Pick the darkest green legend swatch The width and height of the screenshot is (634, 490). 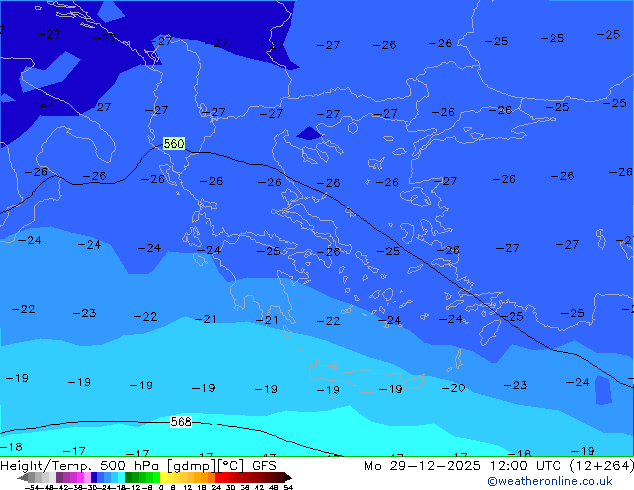pos(129,477)
